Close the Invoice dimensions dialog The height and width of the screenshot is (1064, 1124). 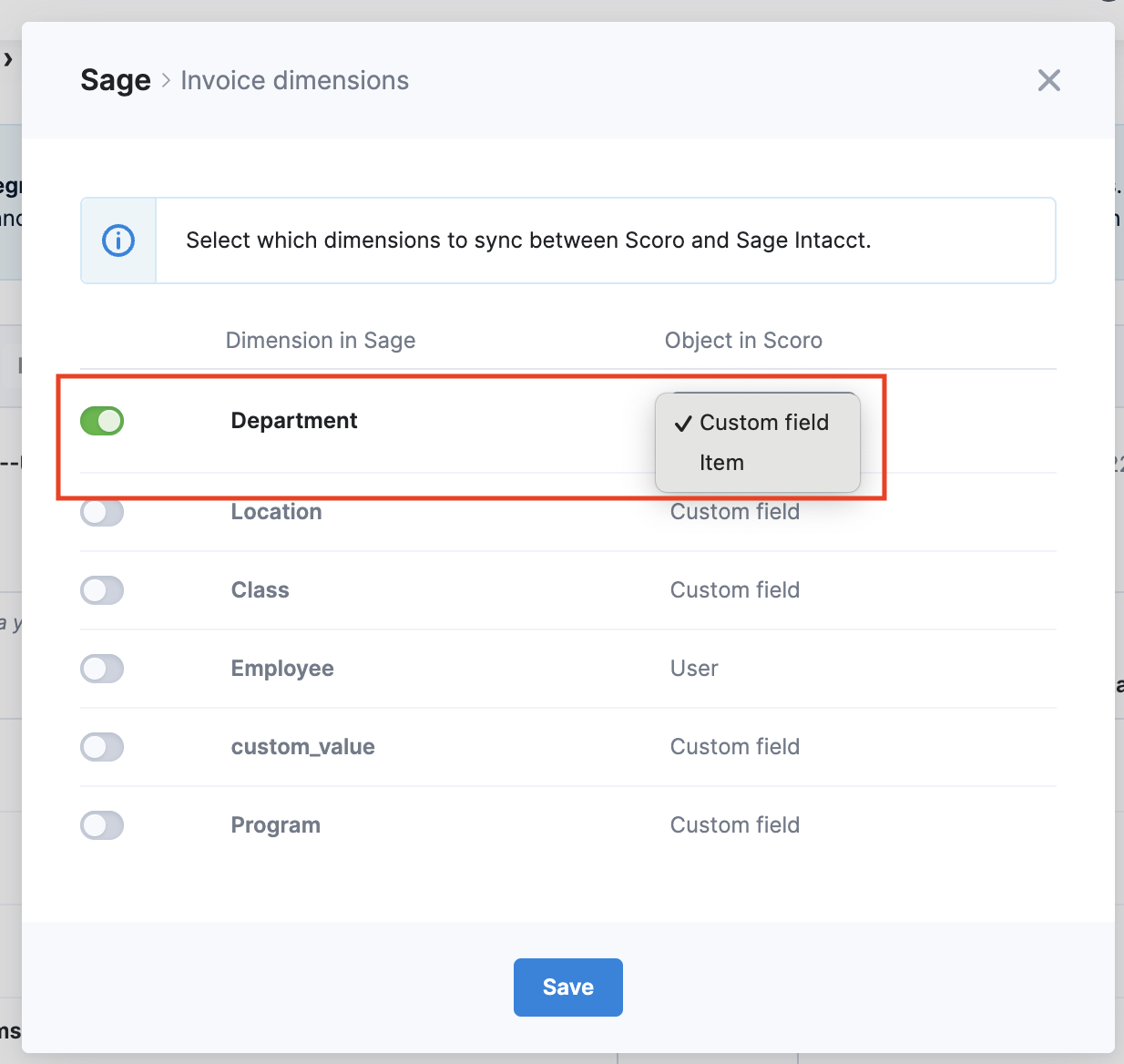coord(1048,80)
